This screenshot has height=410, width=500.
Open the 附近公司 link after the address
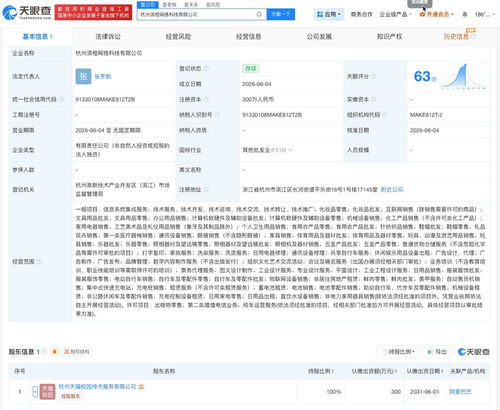(x=392, y=189)
